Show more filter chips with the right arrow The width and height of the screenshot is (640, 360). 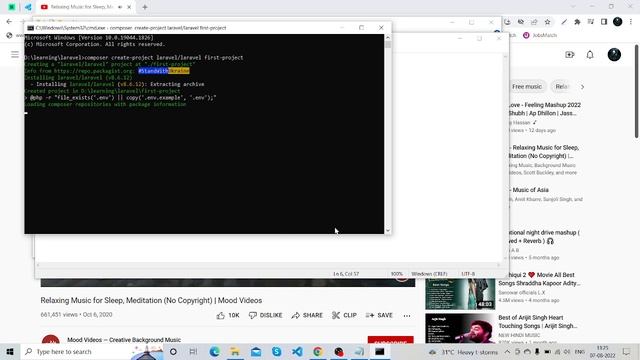[582, 87]
